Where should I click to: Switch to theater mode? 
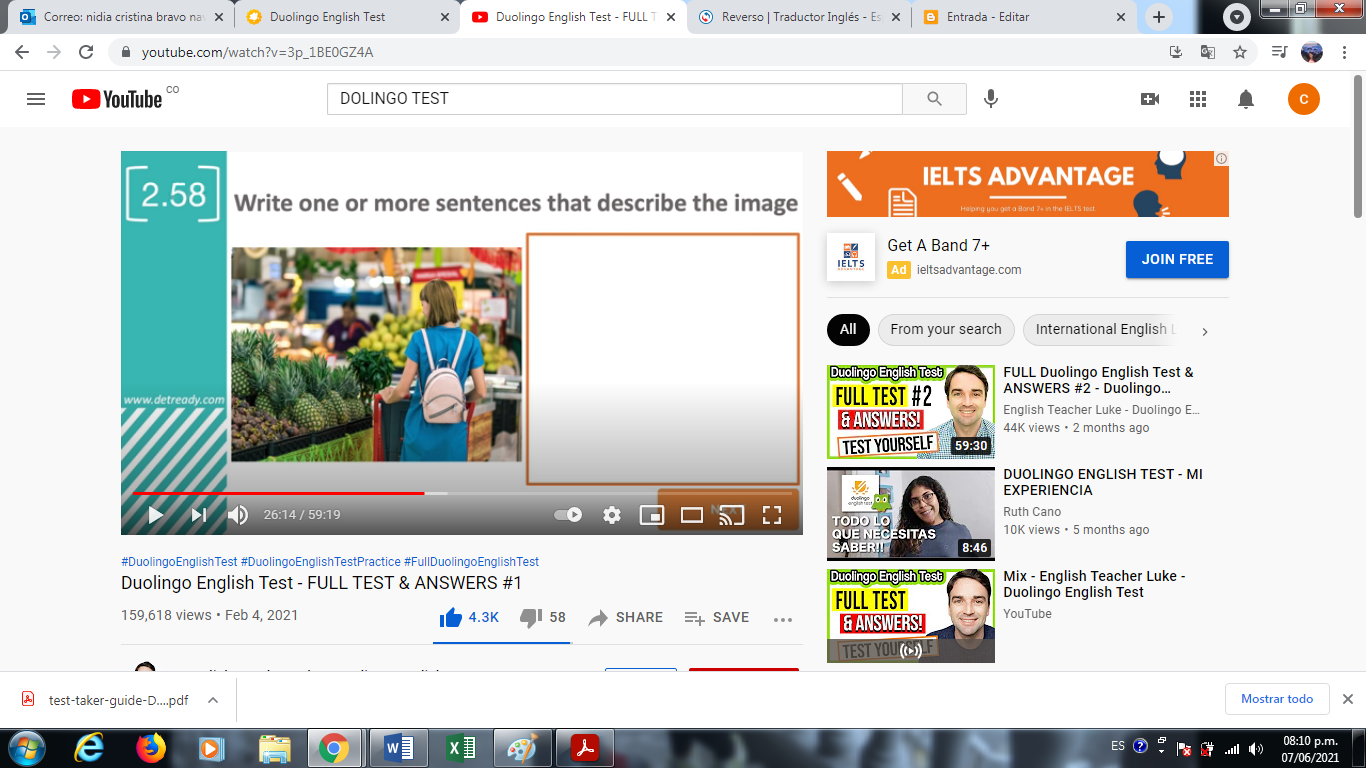(692, 515)
